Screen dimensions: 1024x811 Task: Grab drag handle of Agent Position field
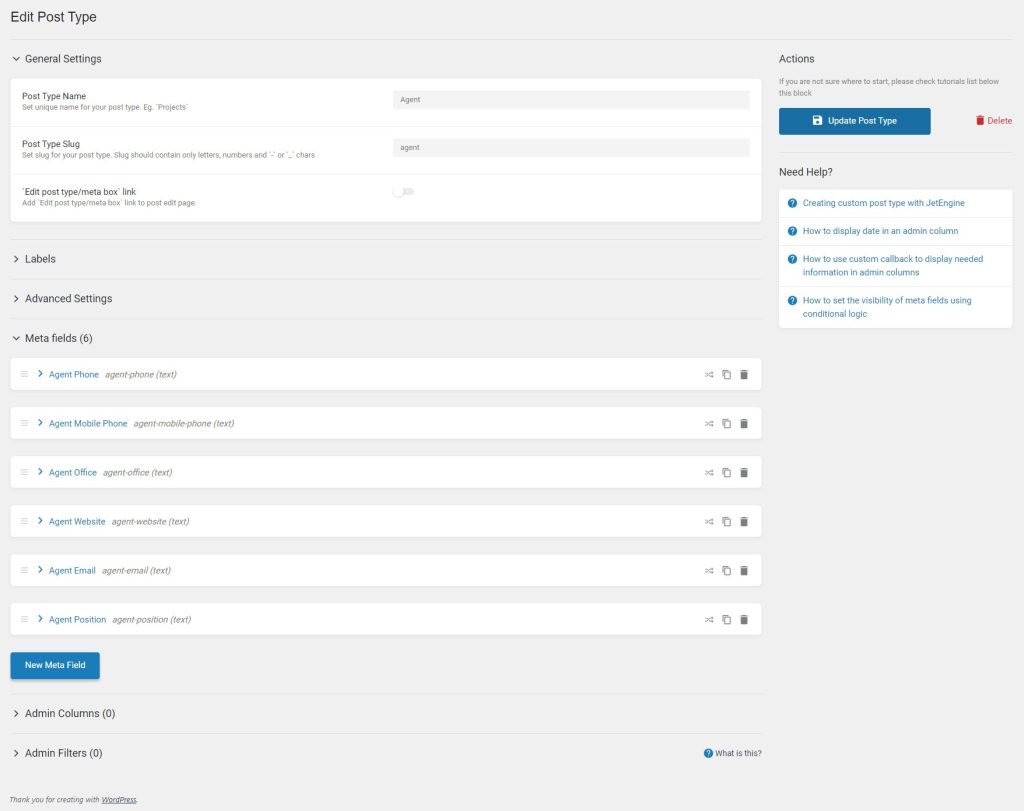[x=25, y=619]
